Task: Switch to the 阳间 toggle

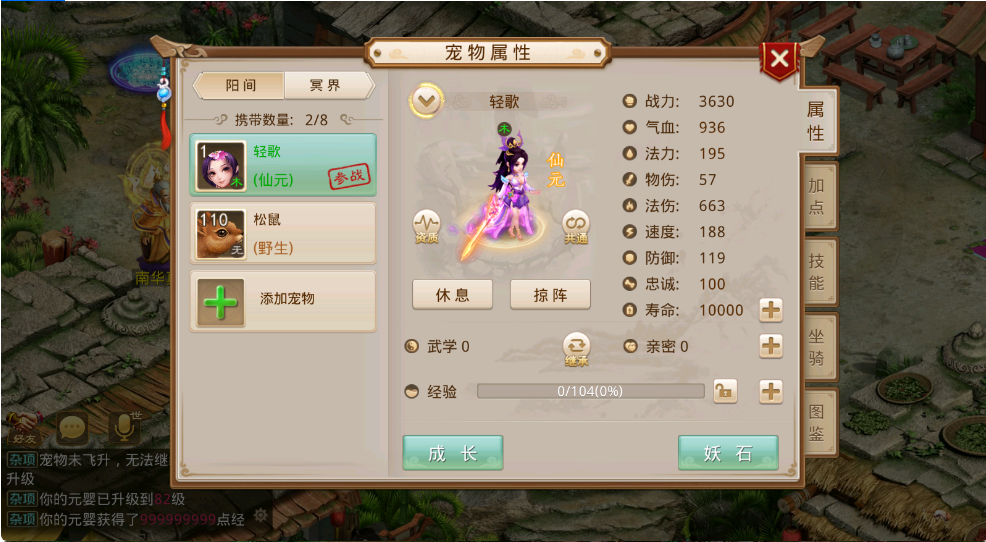Action: pyautogui.click(x=239, y=86)
